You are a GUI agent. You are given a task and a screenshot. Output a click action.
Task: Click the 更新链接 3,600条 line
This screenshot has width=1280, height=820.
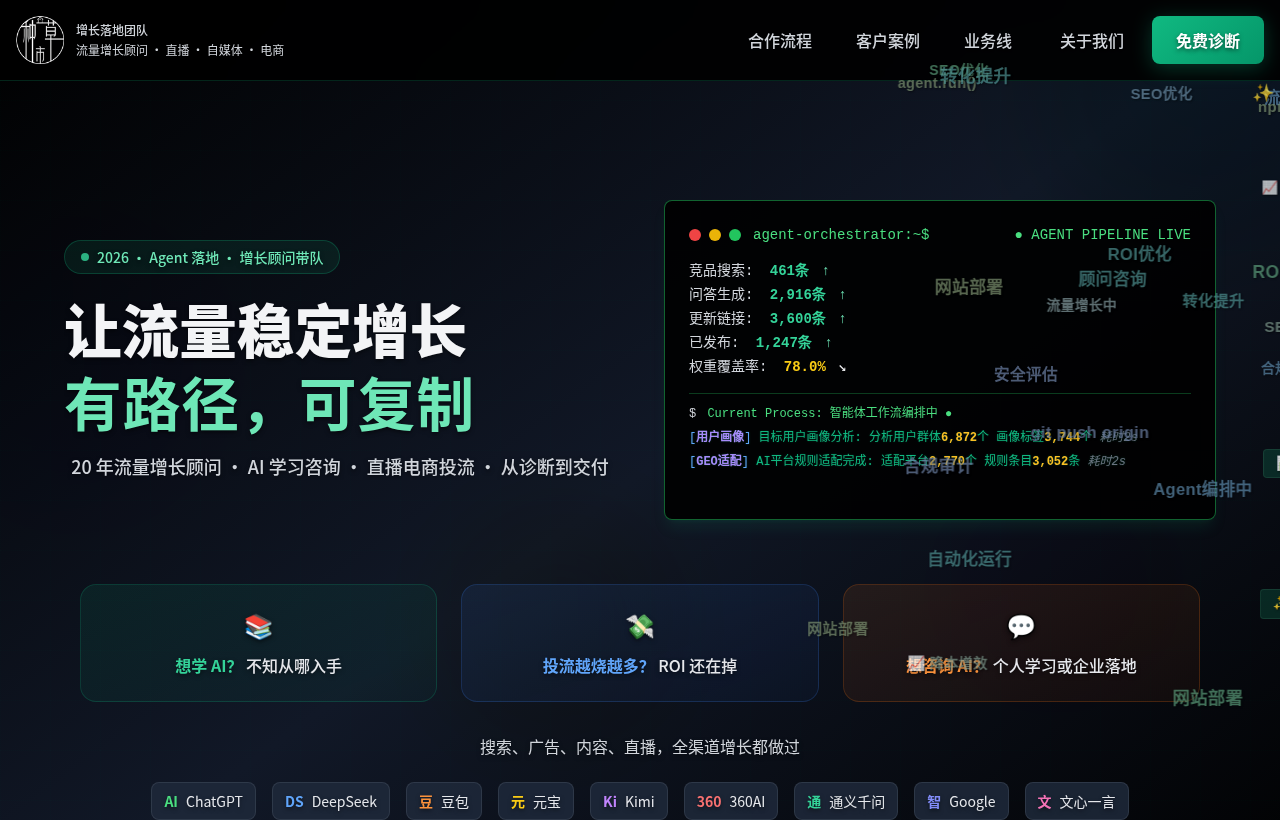coord(768,319)
